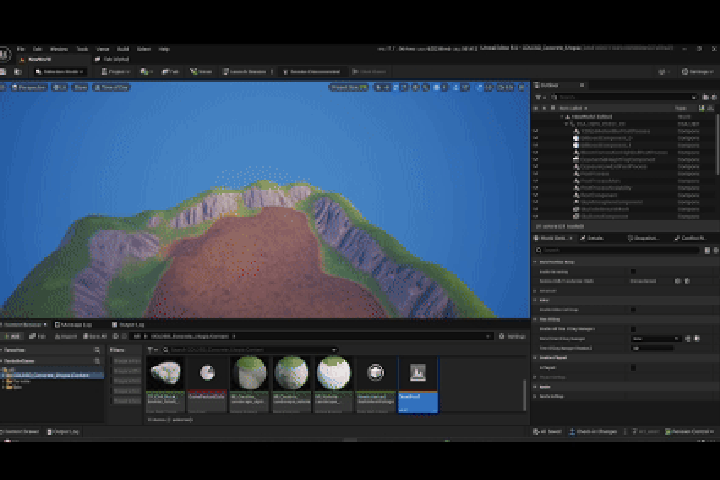Click the Unreal Engine logo icon
720x480 pixels.
point(5,54)
